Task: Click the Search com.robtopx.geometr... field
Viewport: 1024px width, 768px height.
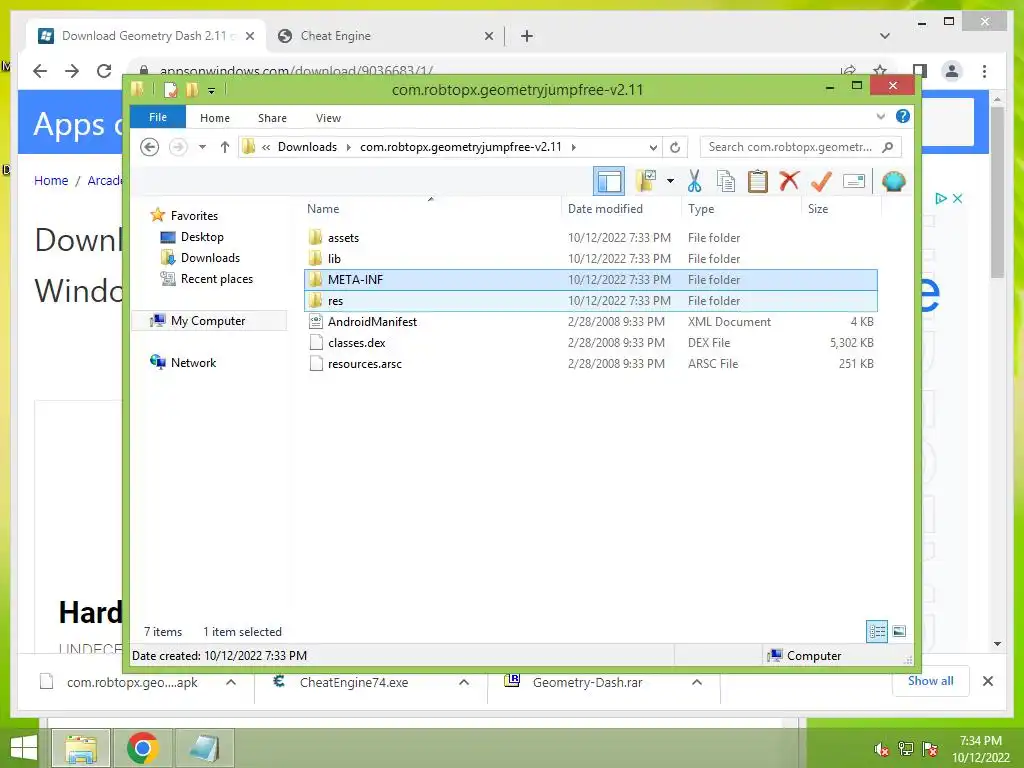Action: point(801,147)
